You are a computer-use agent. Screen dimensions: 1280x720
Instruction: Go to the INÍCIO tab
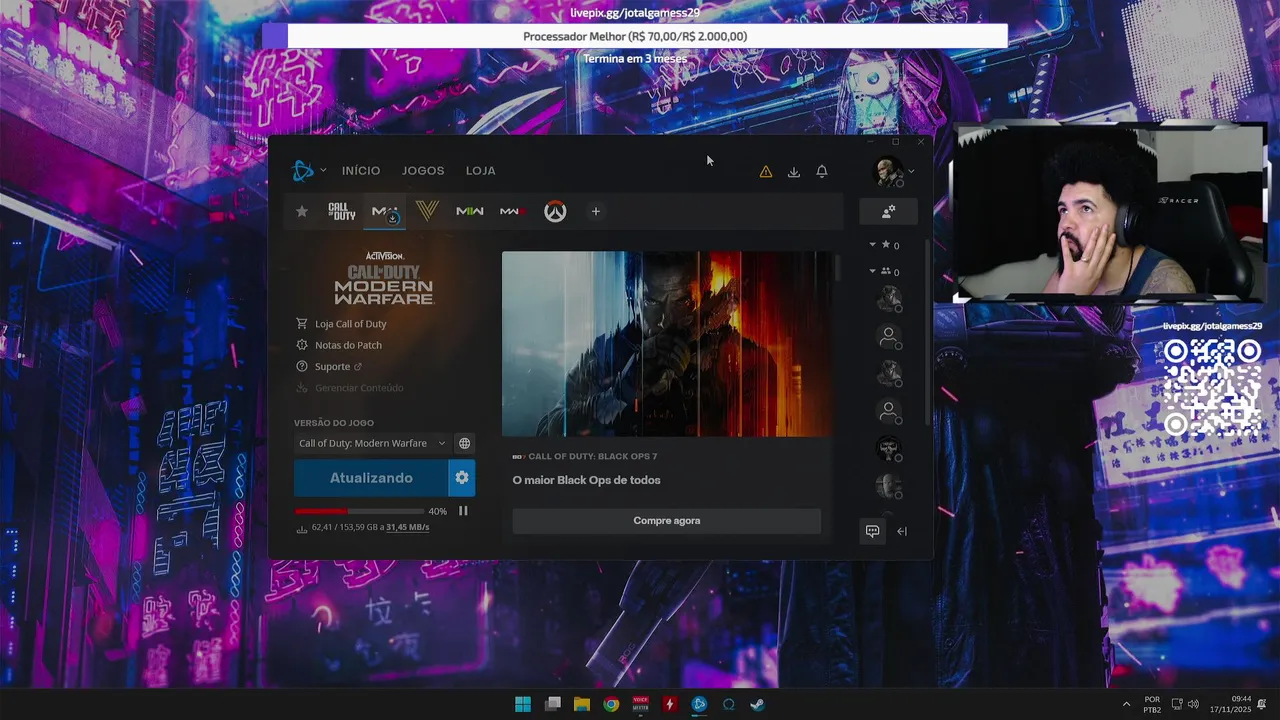point(361,171)
